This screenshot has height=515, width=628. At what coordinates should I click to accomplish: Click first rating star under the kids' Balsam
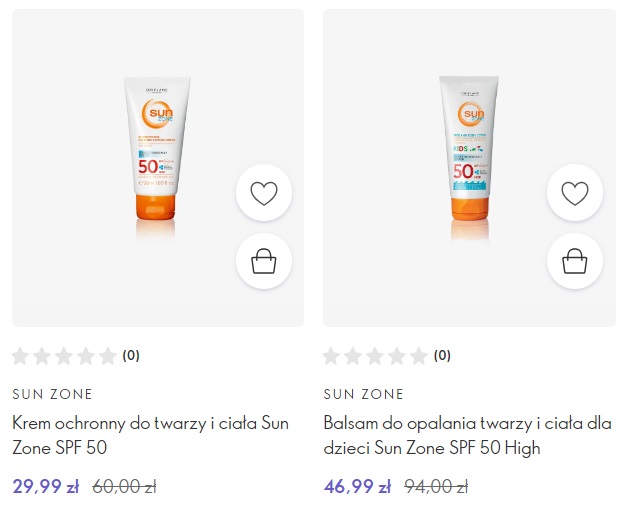(x=333, y=355)
